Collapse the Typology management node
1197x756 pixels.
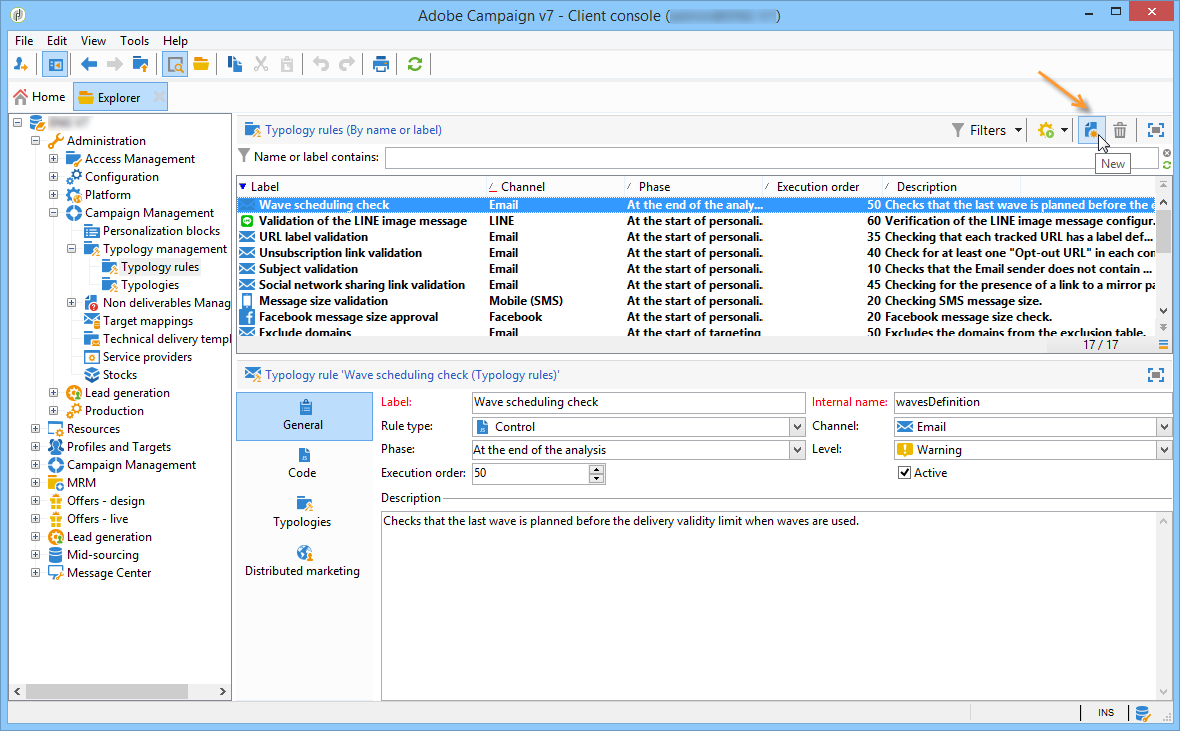[71, 249]
